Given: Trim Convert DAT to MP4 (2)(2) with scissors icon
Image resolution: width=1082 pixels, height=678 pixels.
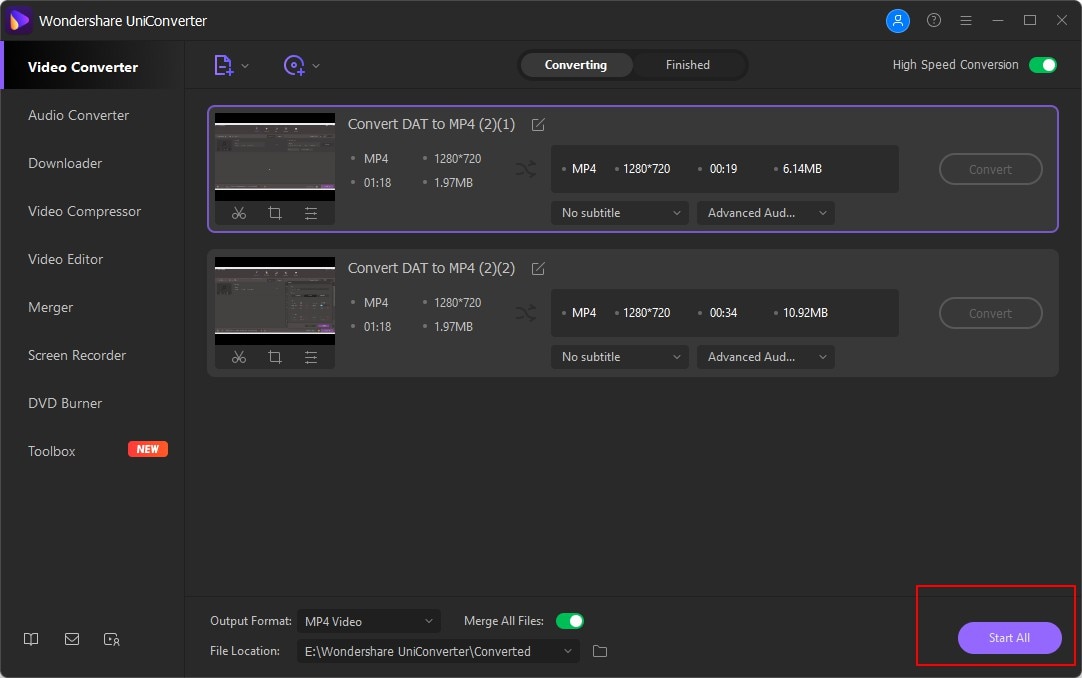Looking at the screenshot, I should [239, 357].
